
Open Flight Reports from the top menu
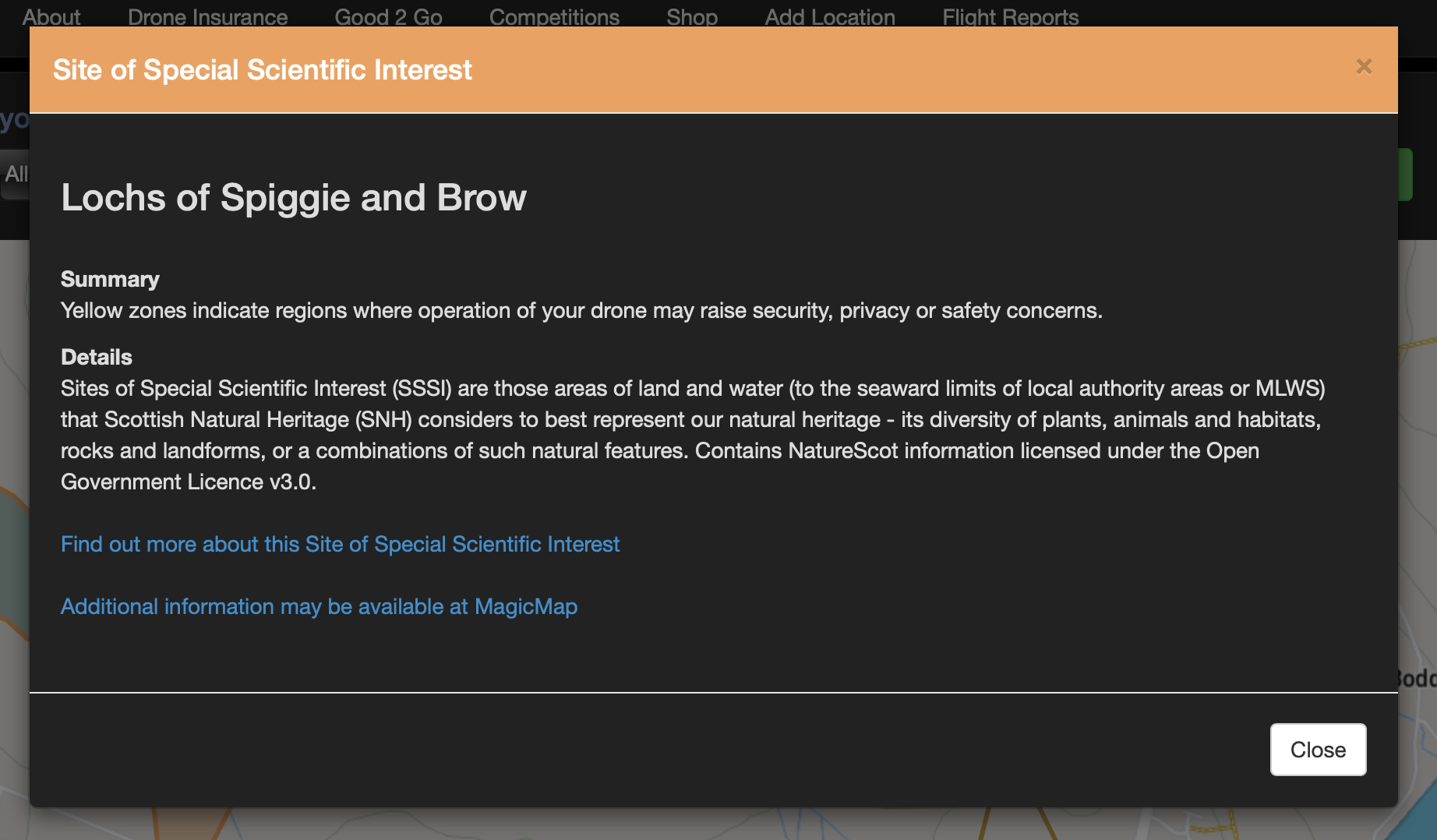click(1010, 16)
